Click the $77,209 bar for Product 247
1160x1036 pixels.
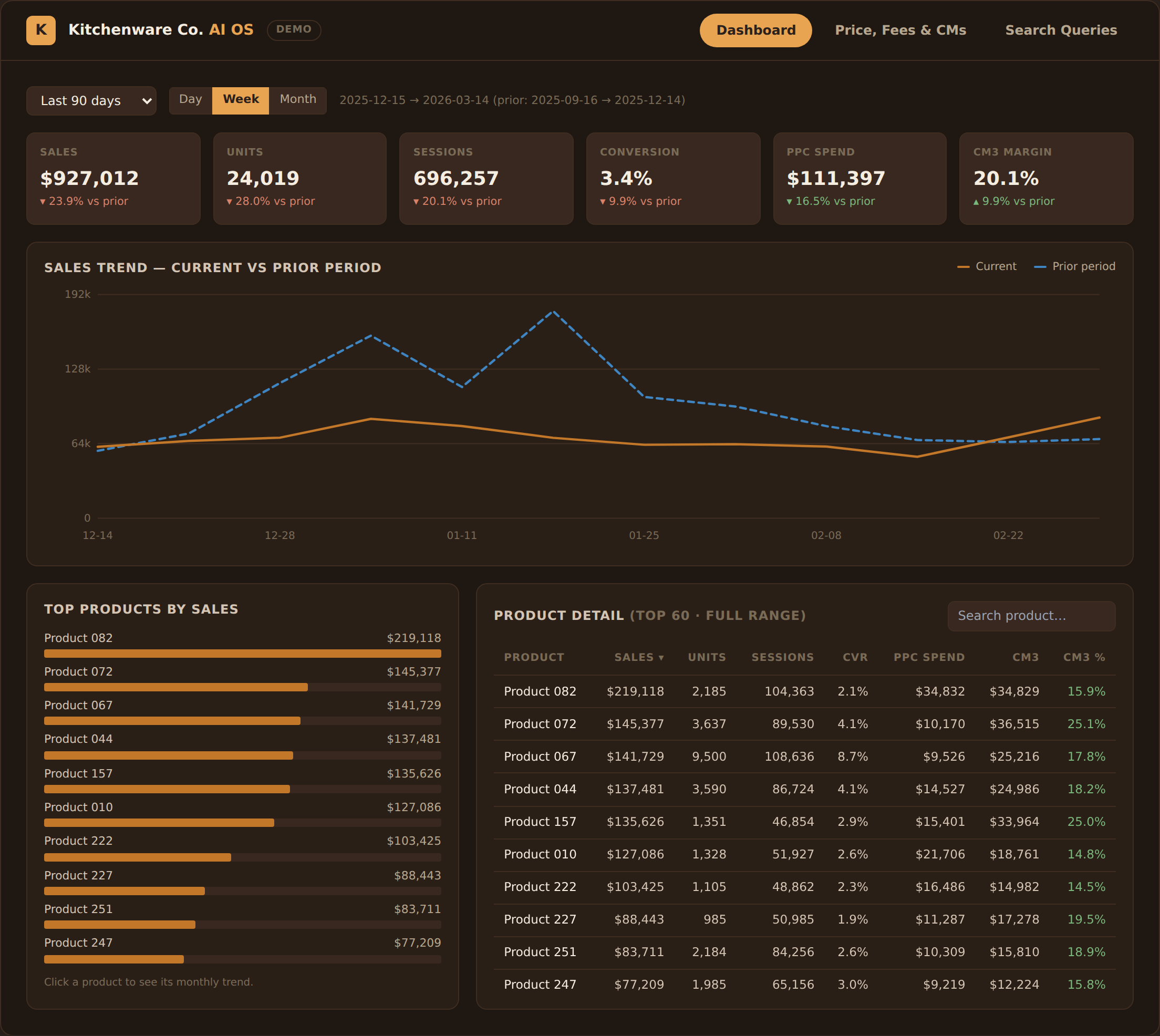114,959
